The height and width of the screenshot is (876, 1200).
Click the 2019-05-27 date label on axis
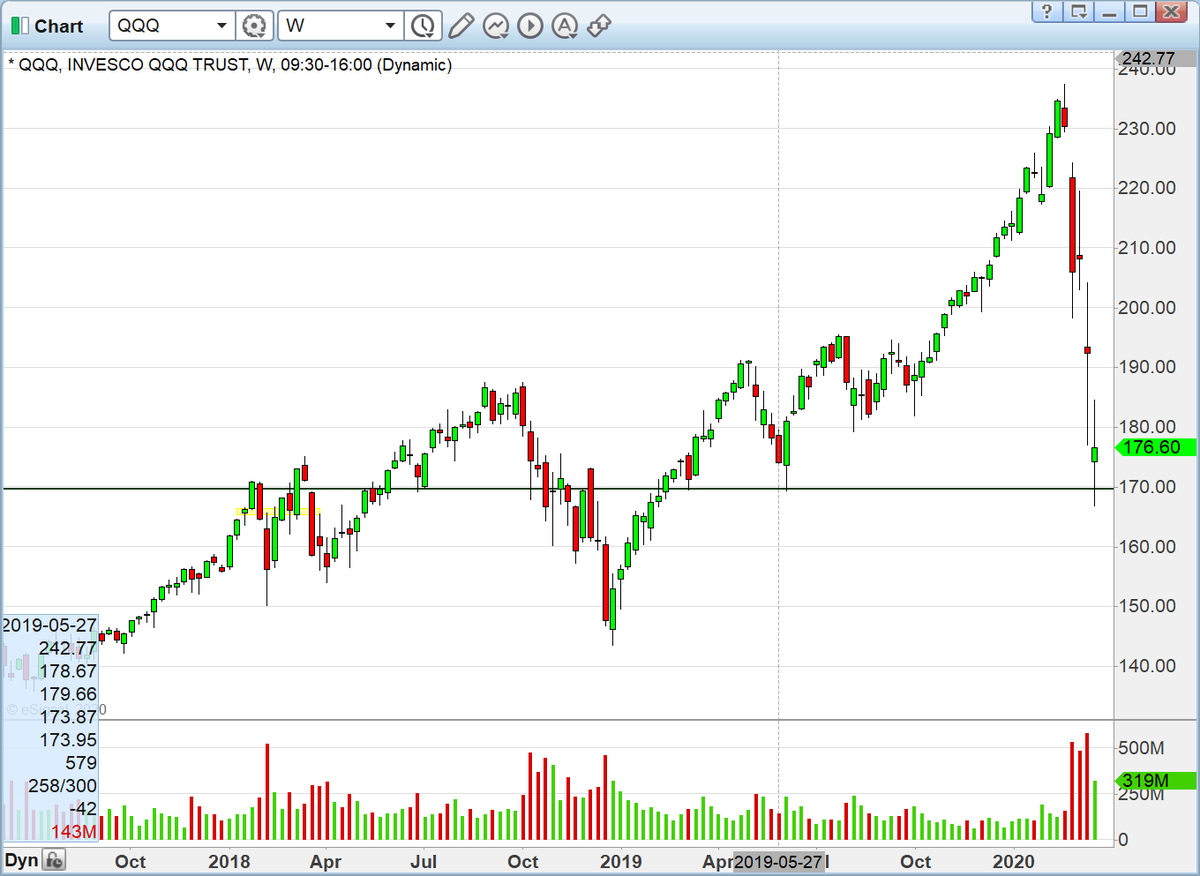tap(778, 862)
